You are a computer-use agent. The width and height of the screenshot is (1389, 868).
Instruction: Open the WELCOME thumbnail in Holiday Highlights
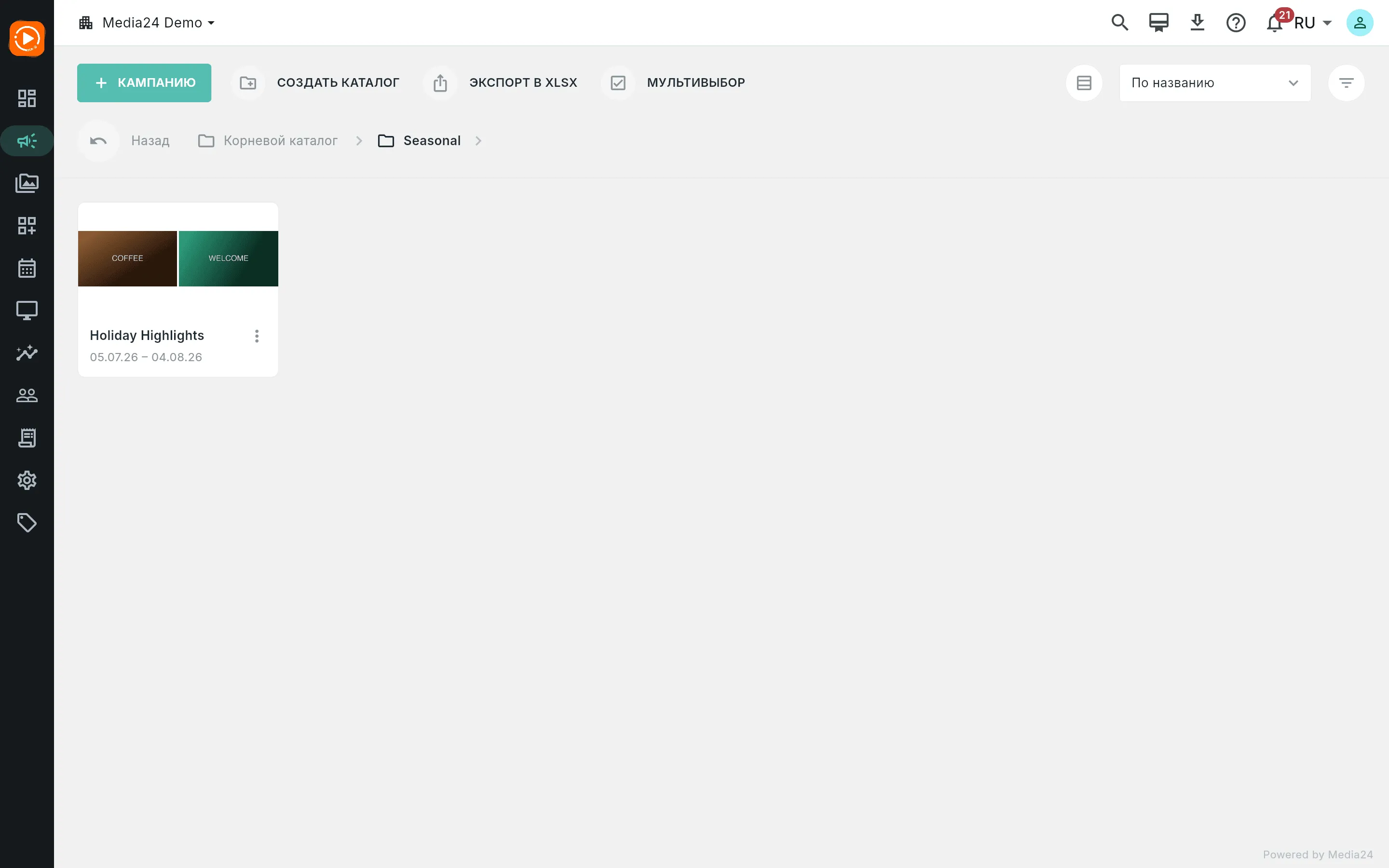pyautogui.click(x=229, y=258)
